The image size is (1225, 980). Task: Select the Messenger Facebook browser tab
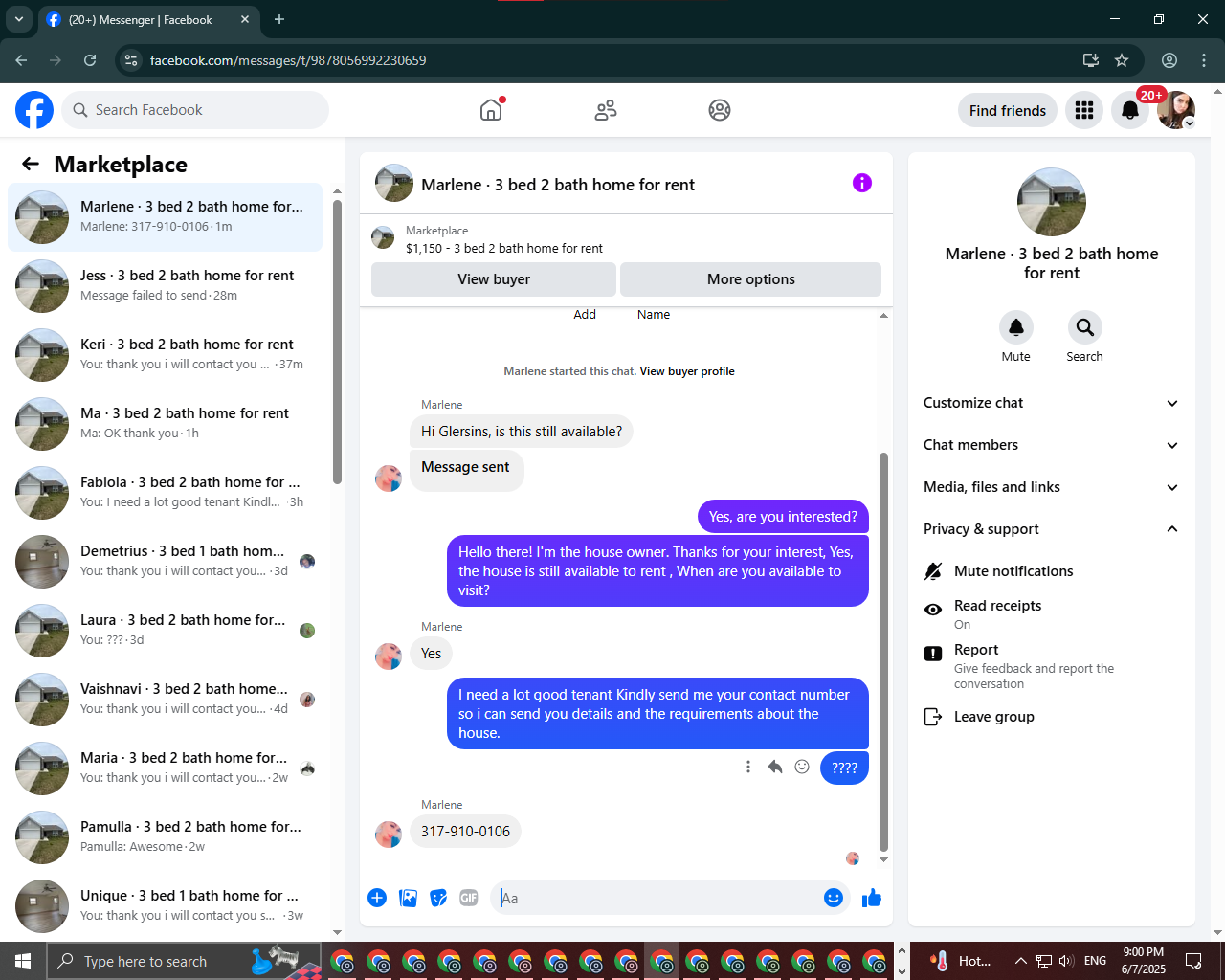click(148, 19)
